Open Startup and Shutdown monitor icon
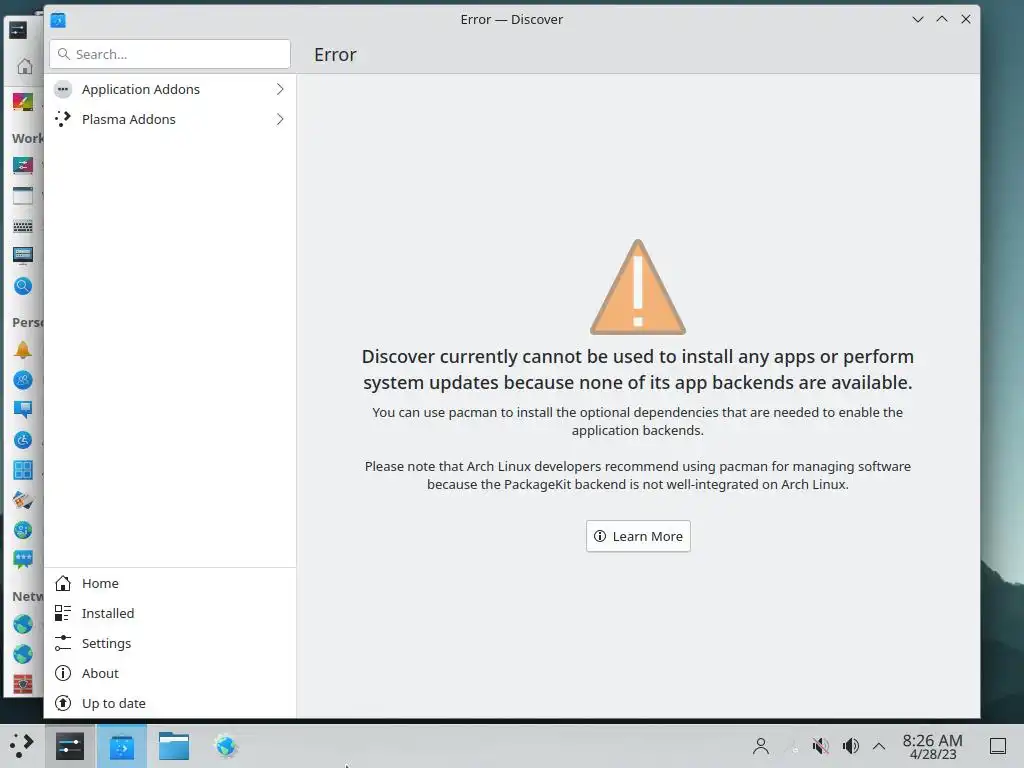This screenshot has height=768, width=1024. pos(23,255)
